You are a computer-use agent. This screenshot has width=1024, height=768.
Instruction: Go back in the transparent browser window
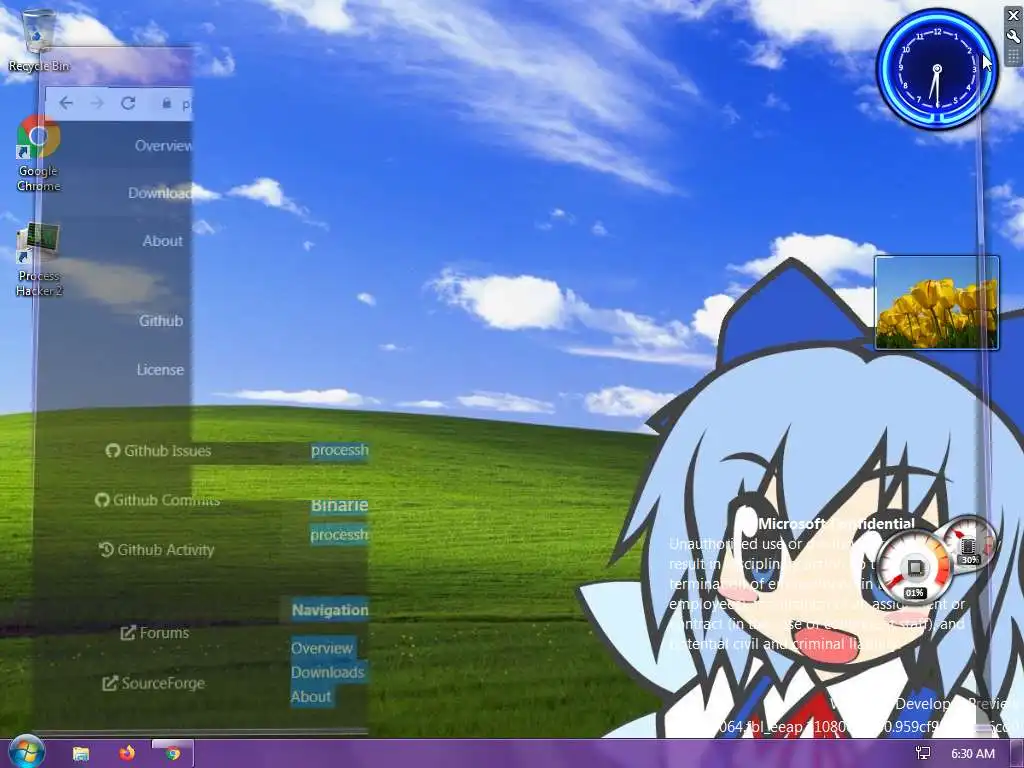point(66,103)
